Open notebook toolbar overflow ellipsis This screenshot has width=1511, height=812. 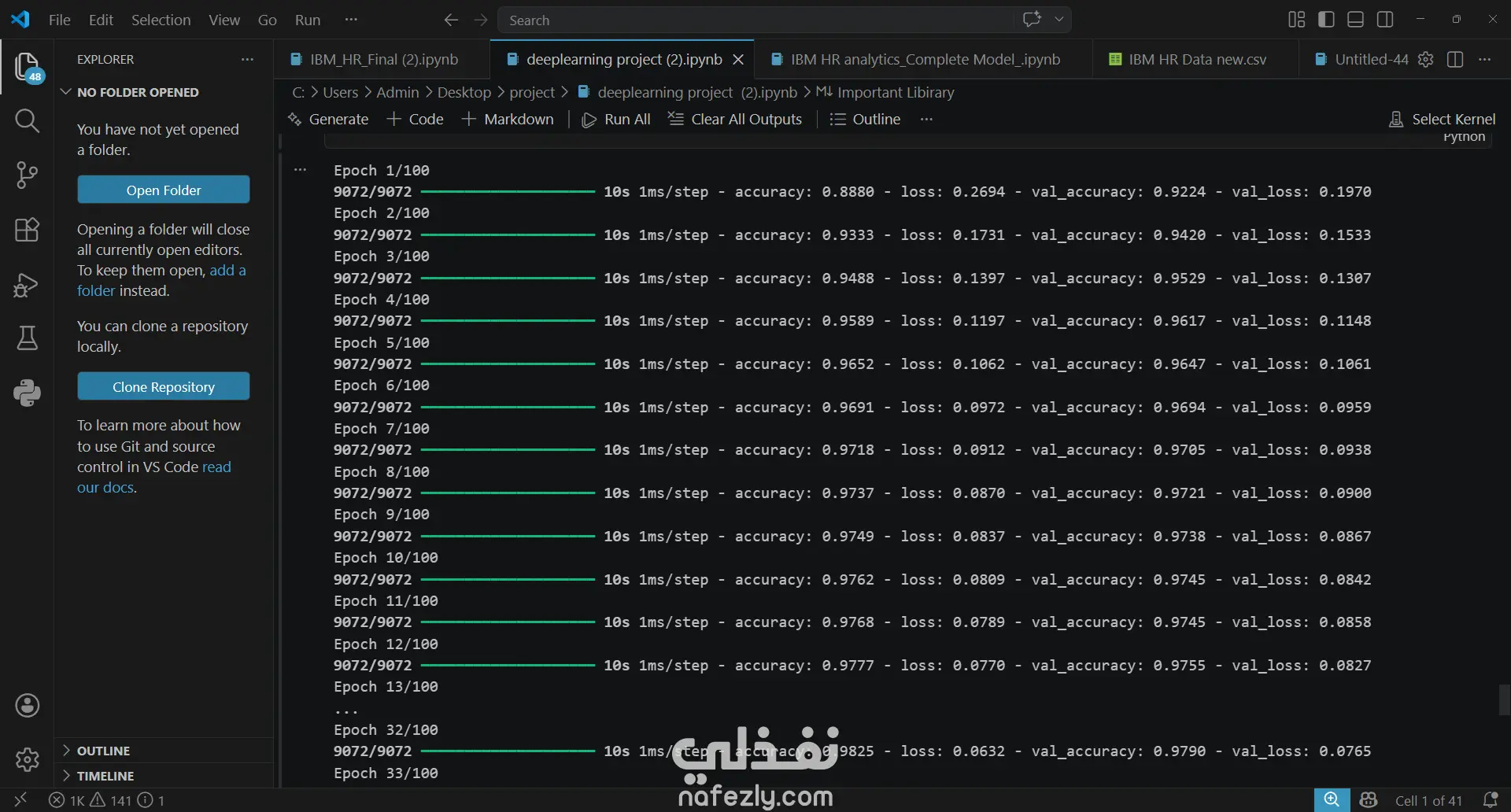pyautogui.click(x=926, y=119)
